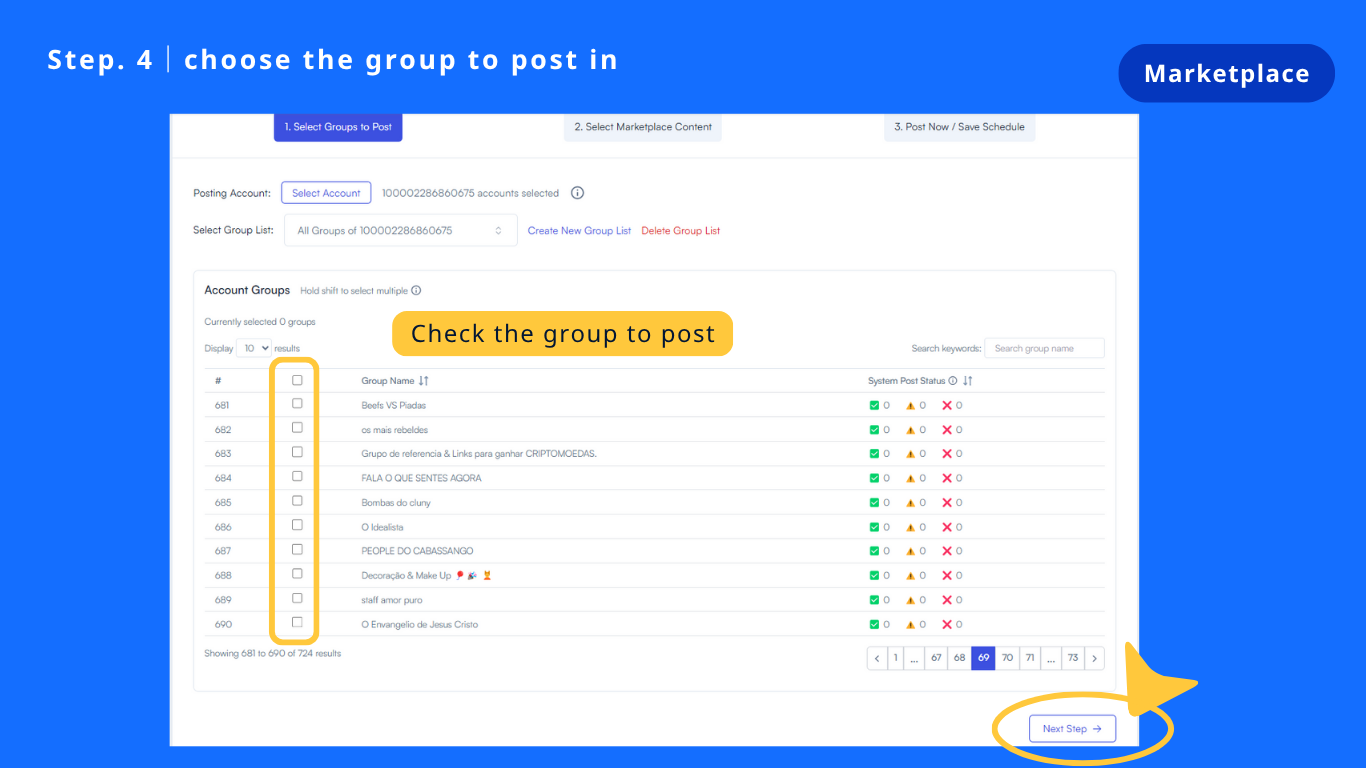Select the O Idealista group checkbox
This screenshot has height=768, width=1366.
point(297,525)
